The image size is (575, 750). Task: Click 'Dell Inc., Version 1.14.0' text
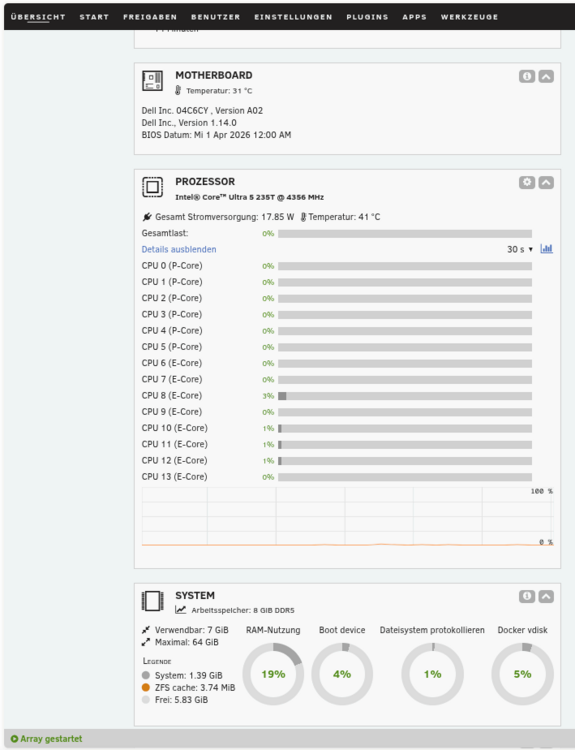coord(189,123)
